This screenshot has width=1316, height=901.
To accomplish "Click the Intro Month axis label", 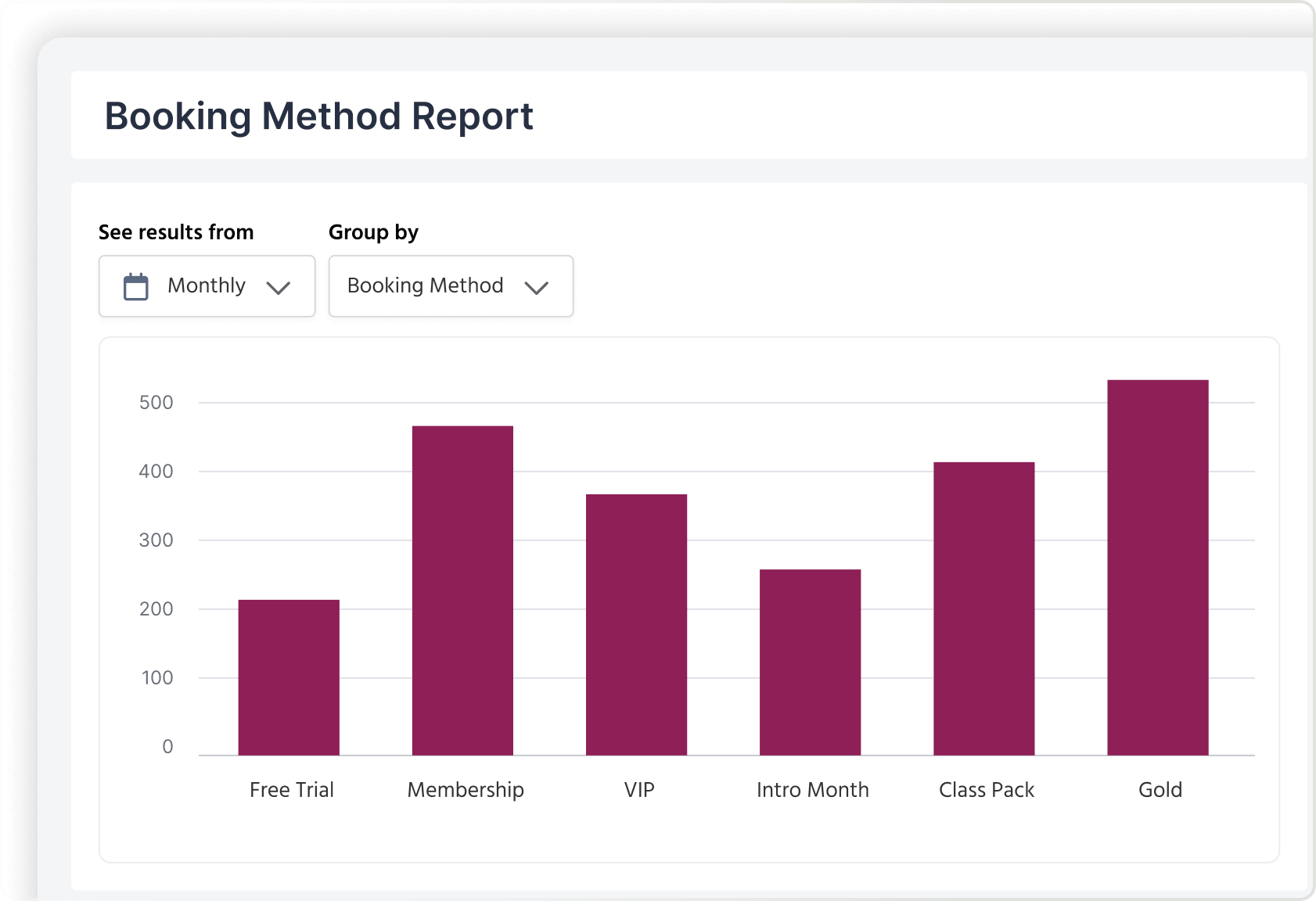I will [x=813, y=790].
